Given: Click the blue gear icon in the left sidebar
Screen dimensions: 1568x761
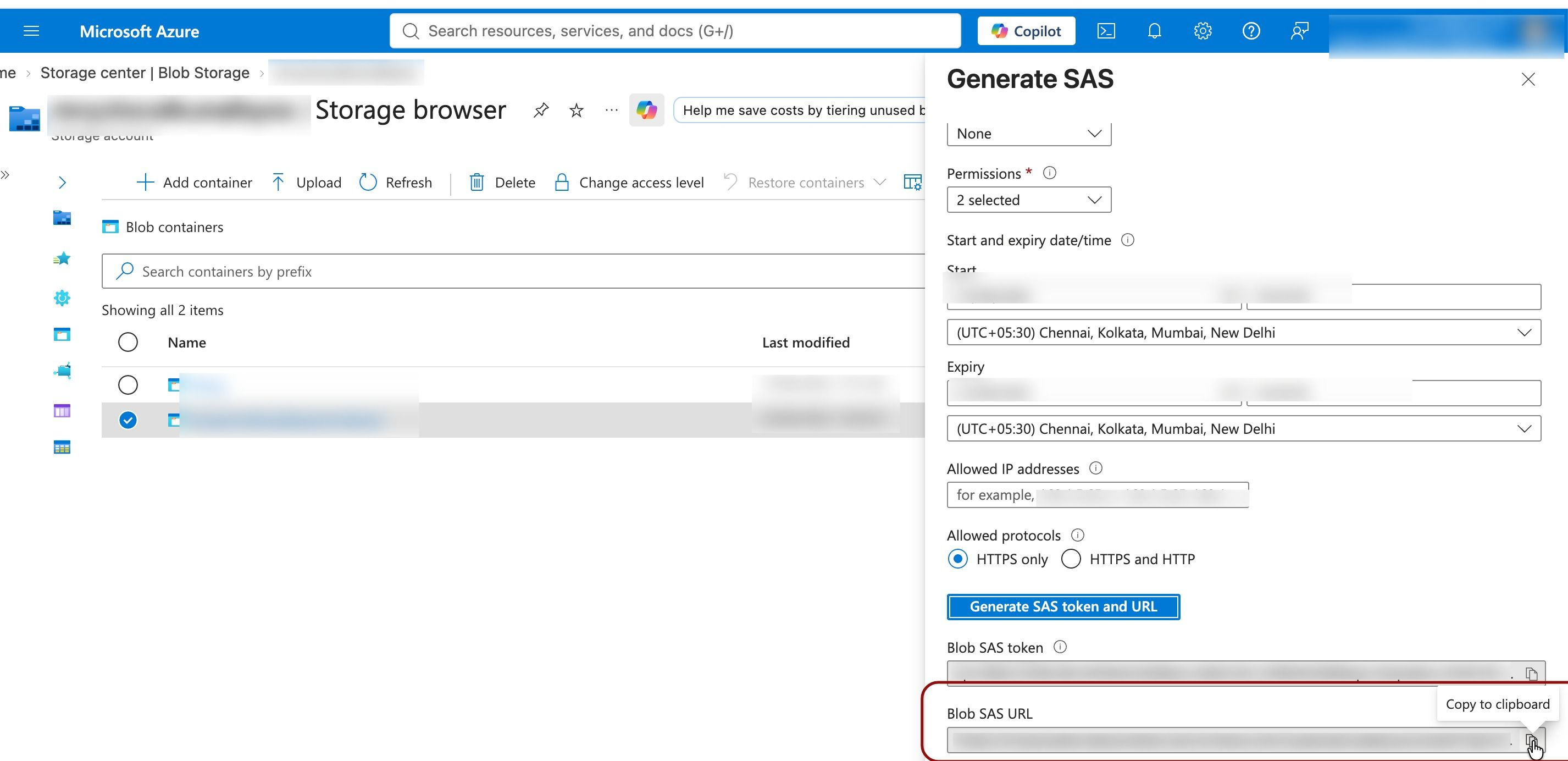Looking at the screenshot, I should point(62,297).
